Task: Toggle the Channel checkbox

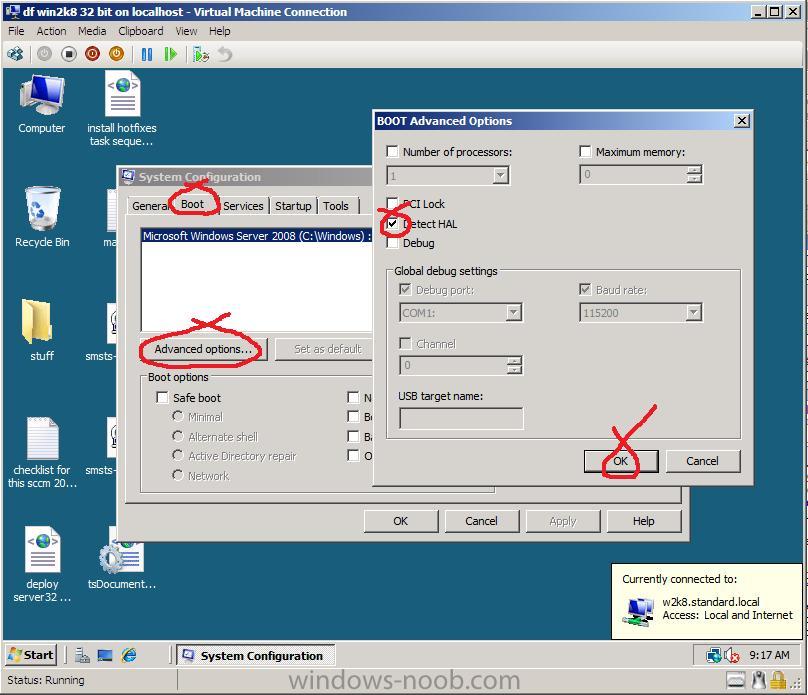Action: click(x=405, y=343)
